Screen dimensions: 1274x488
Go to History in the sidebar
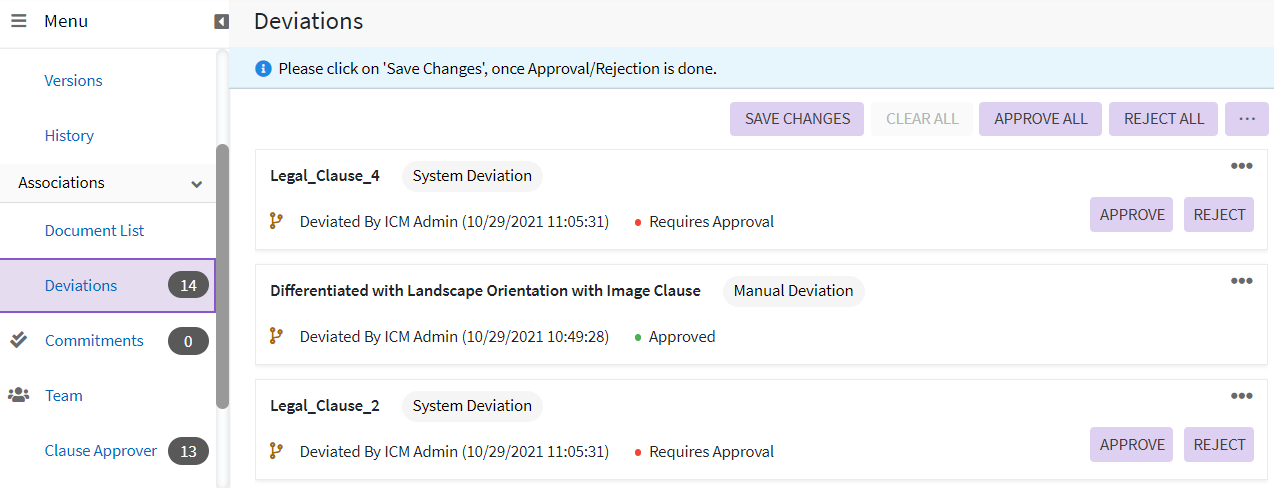coord(69,135)
